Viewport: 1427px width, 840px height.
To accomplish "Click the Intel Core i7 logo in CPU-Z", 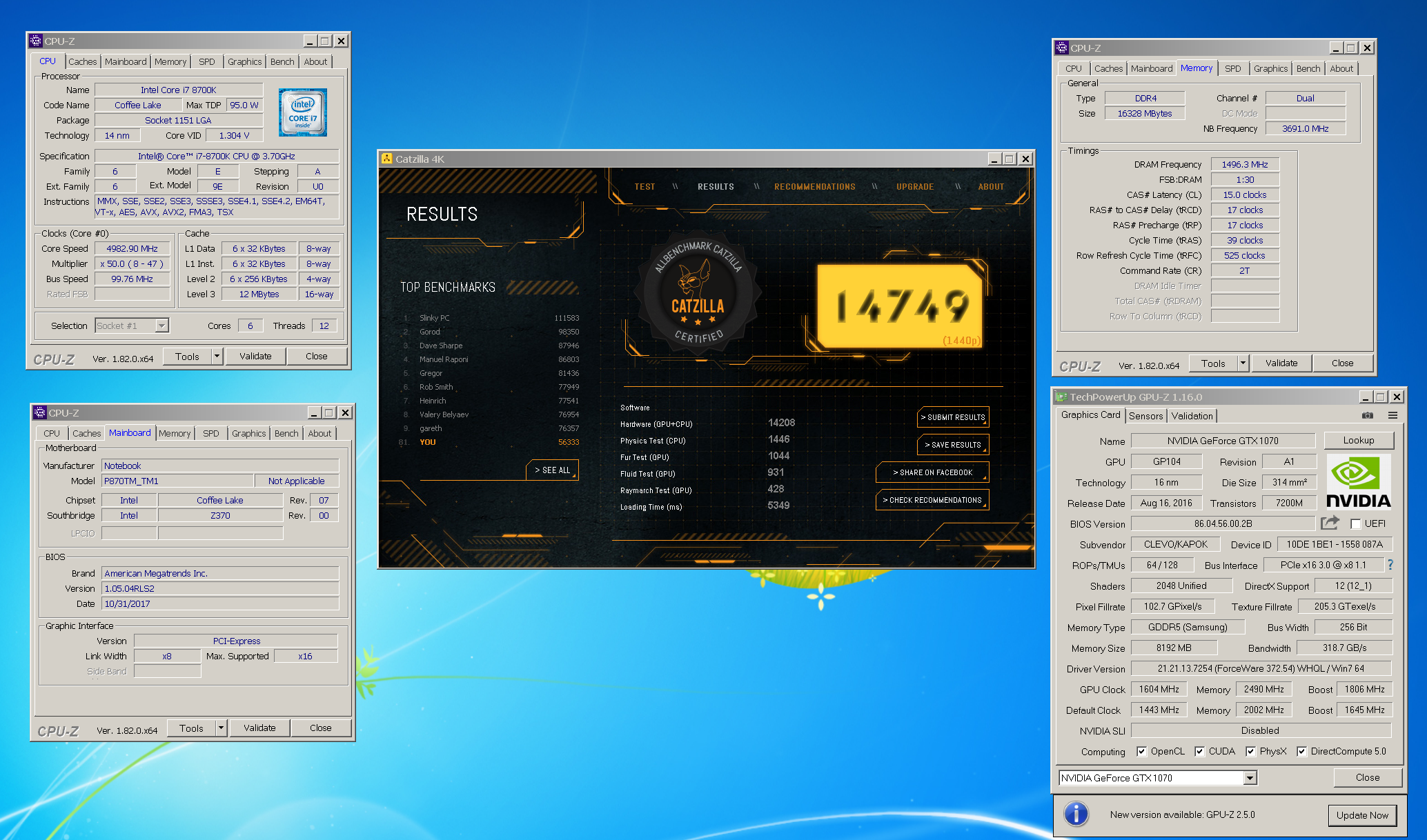I will coord(302,112).
